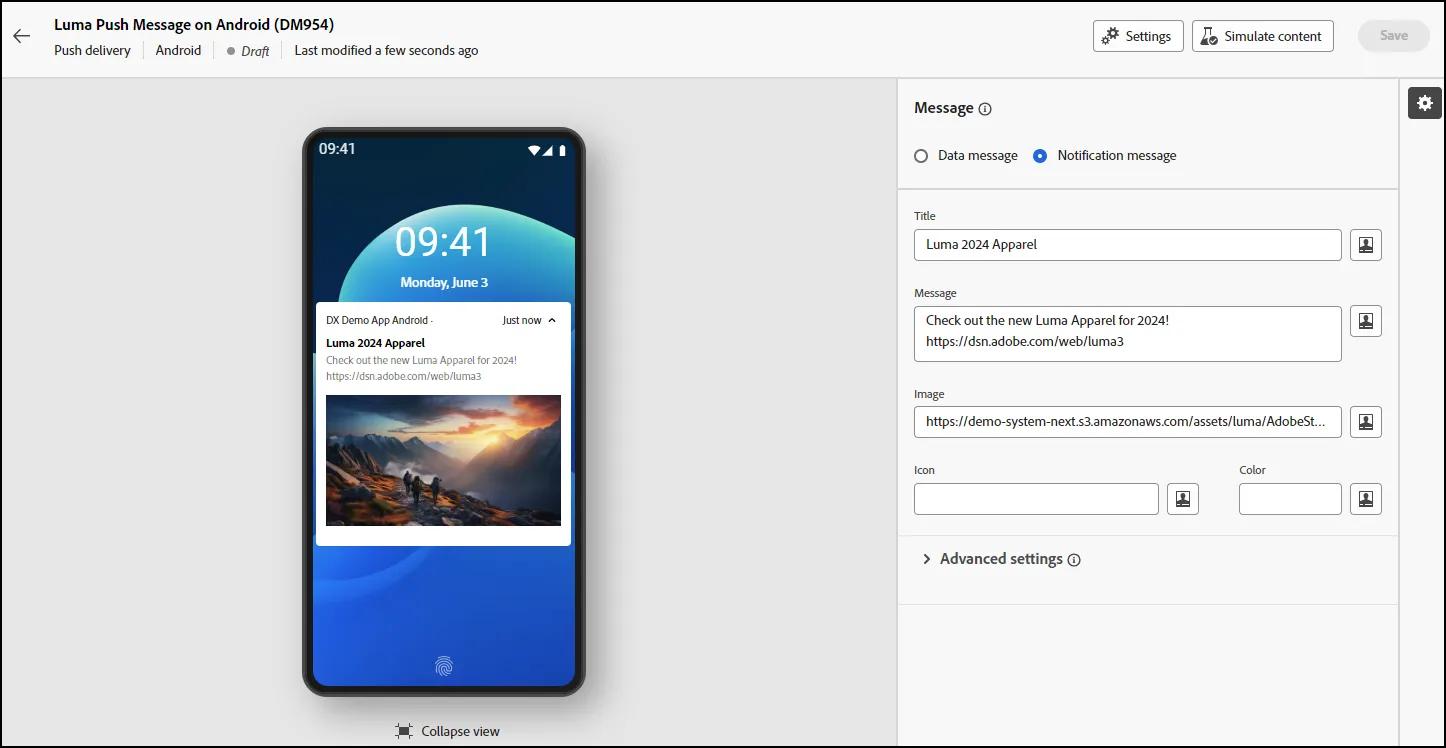The height and width of the screenshot is (748, 1446).
Task: Click the info icon next to Message heading
Action: [985, 109]
